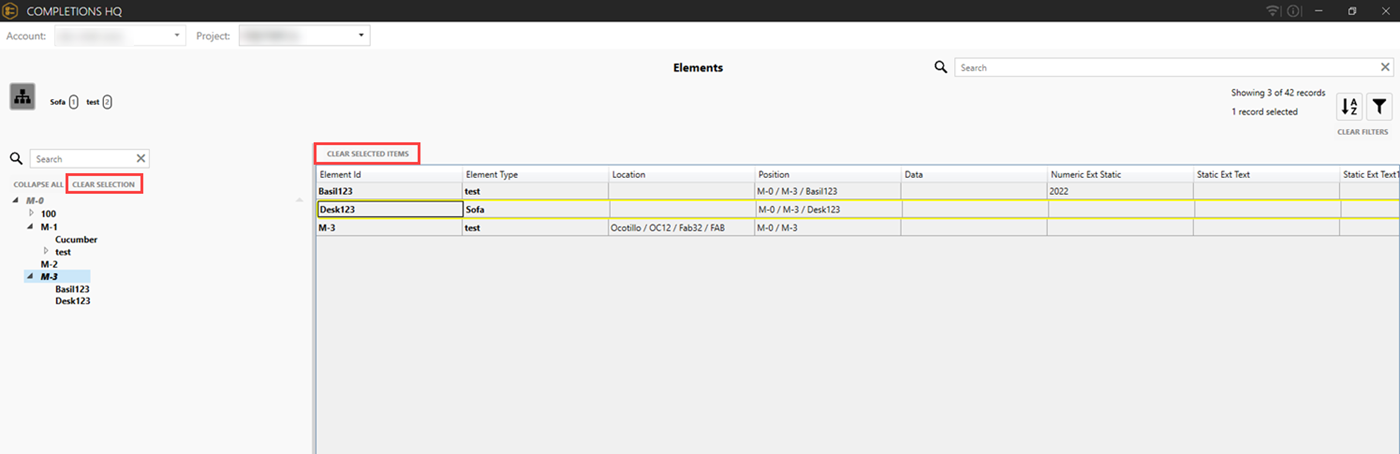Click Clear Selection in tree panel
The image size is (1400, 454).
(x=104, y=184)
